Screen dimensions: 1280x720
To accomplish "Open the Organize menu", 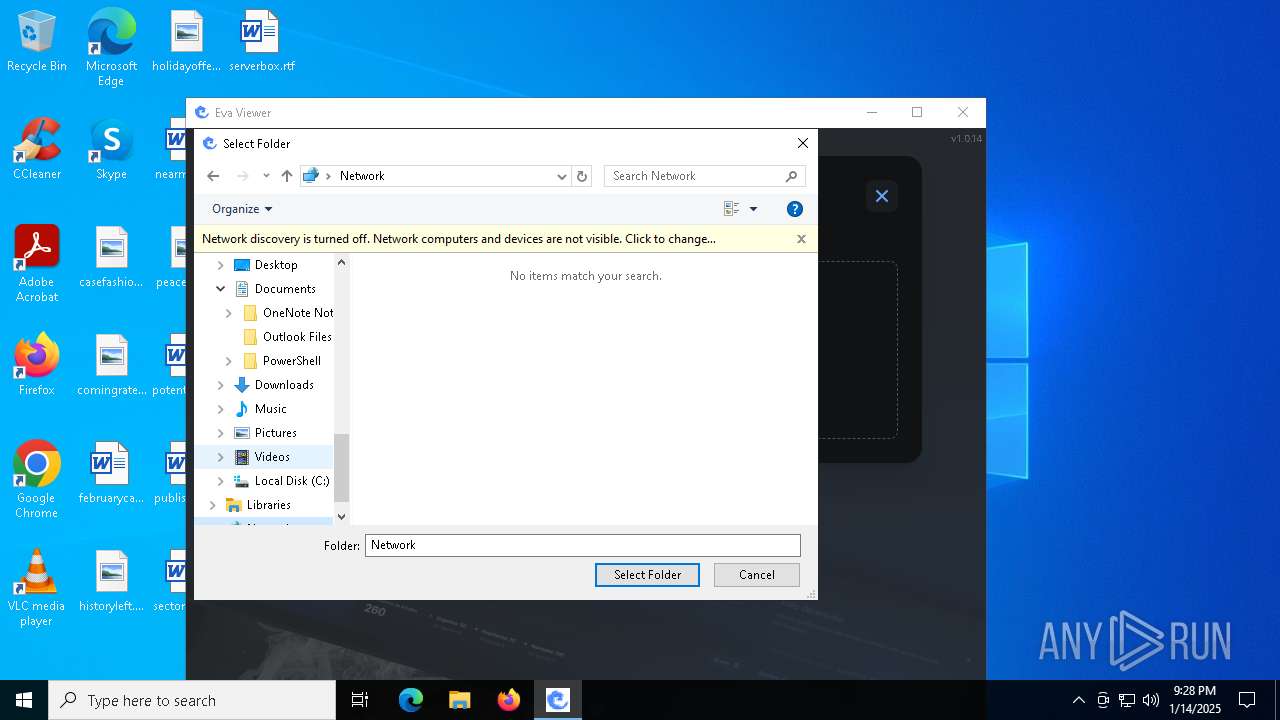I will [x=242, y=209].
